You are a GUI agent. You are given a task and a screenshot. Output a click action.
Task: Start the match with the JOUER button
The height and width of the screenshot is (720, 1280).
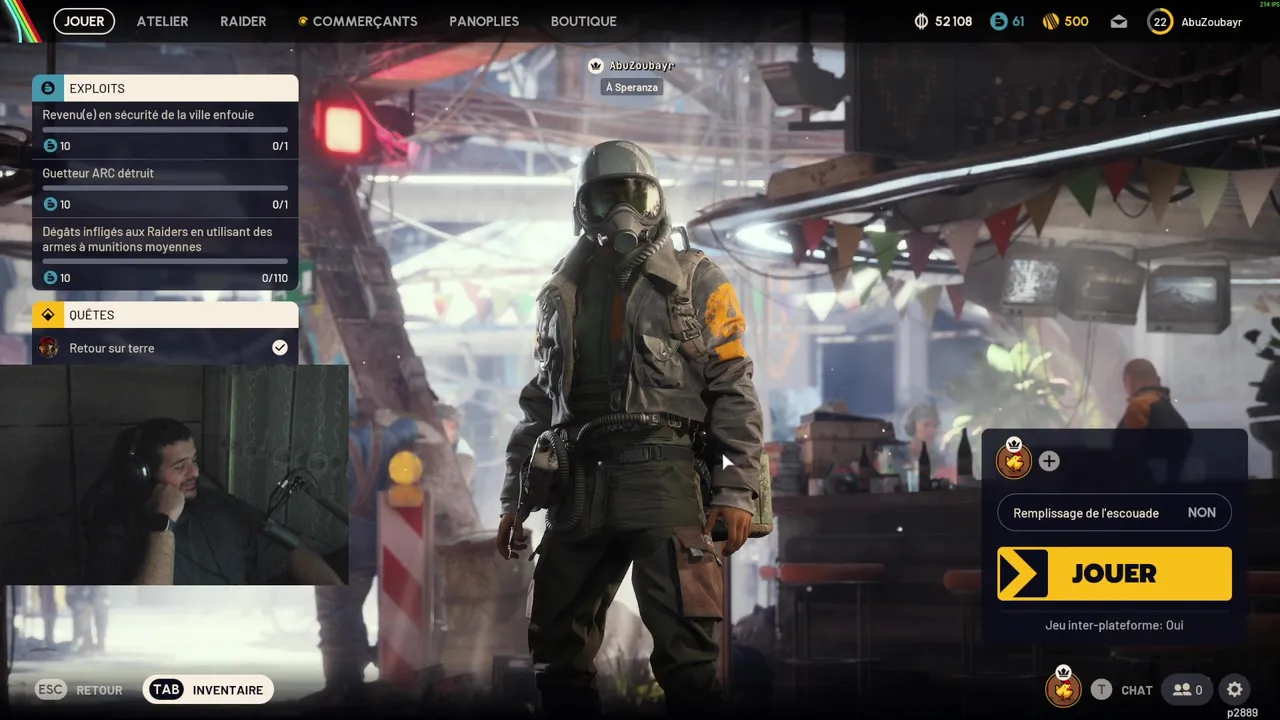point(1114,573)
